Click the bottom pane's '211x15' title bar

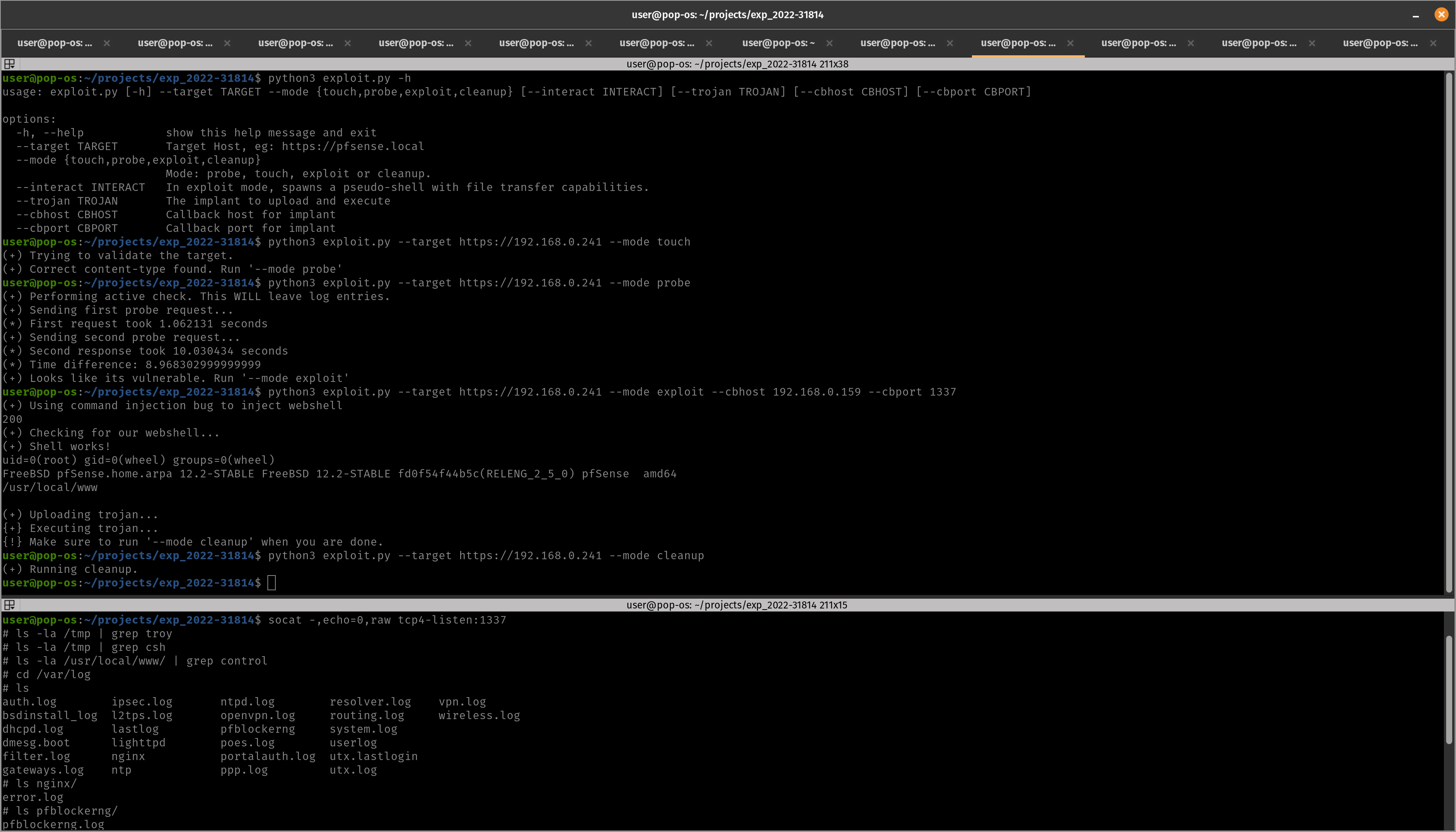[x=737, y=605]
